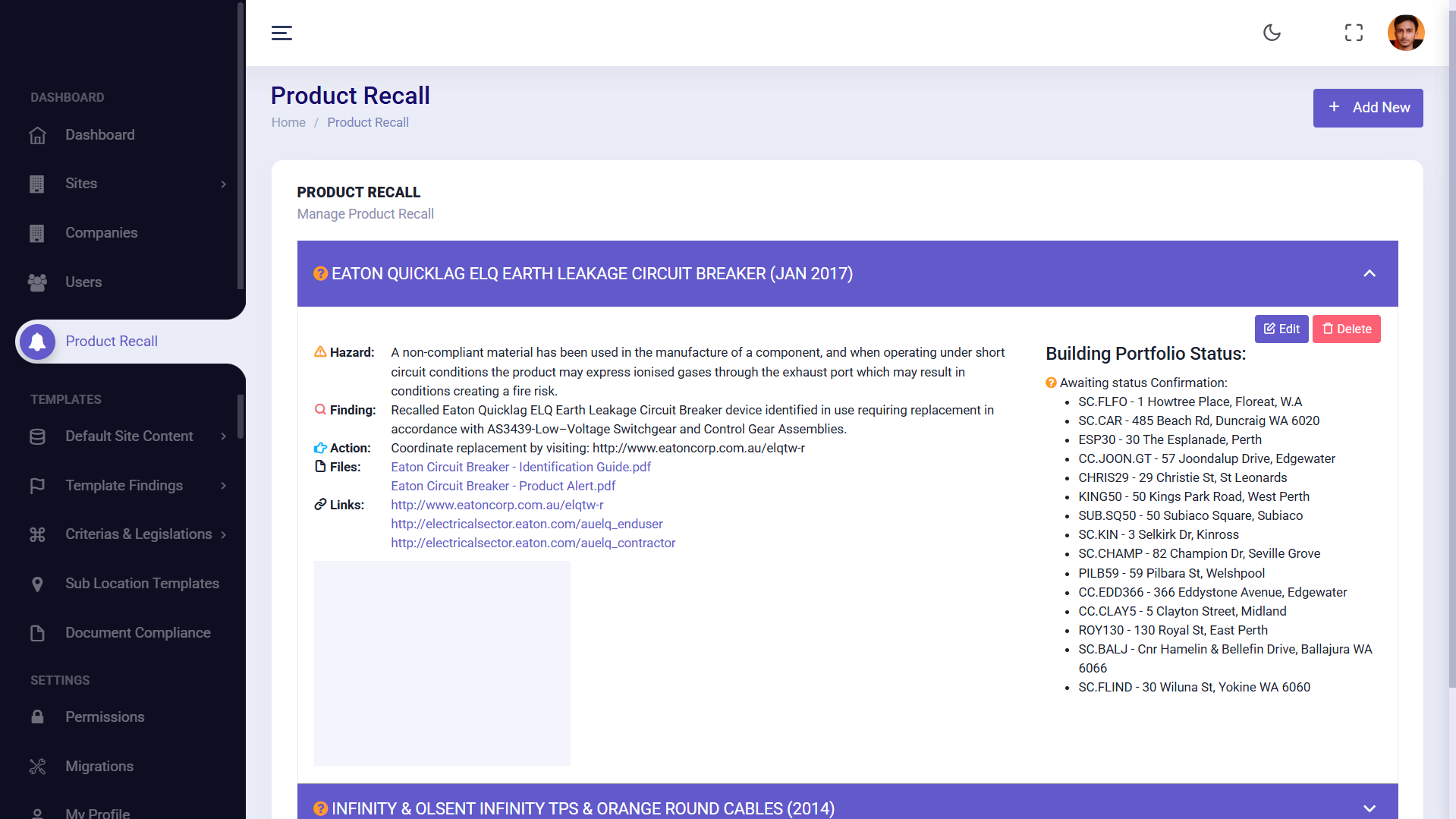Open Dashboard from the sidebar
The width and height of the screenshot is (1456, 819).
[x=99, y=135]
